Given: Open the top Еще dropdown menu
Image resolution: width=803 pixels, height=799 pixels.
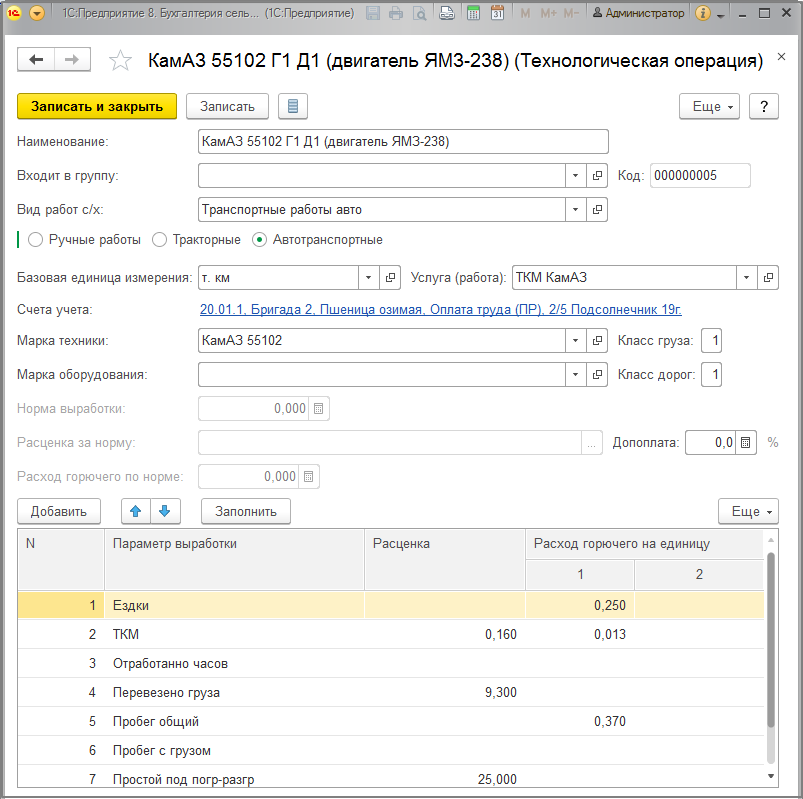Looking at the screenshot, I should (709, 107).
